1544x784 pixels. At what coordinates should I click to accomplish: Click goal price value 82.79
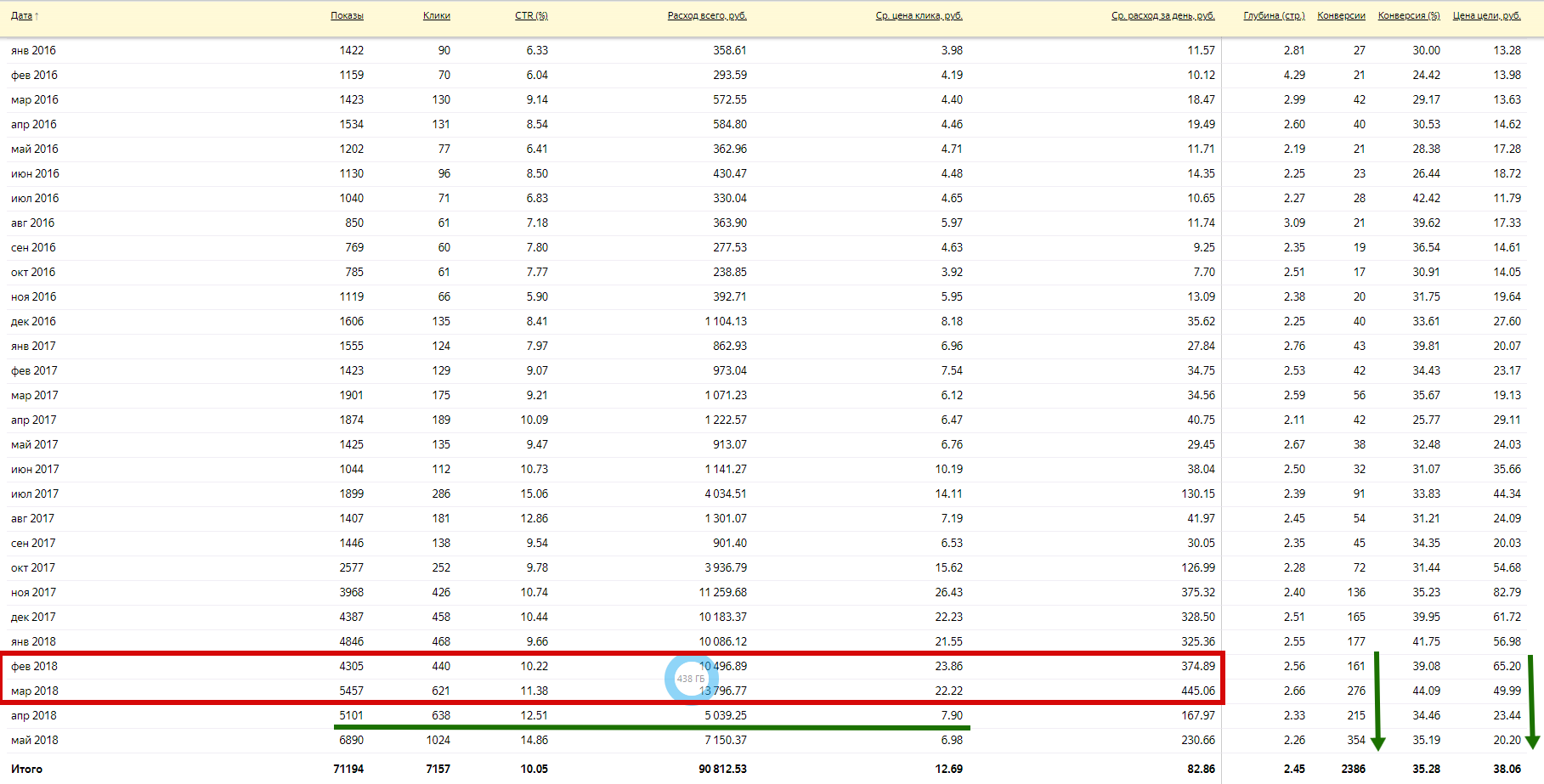click(x=1507, y=592)
